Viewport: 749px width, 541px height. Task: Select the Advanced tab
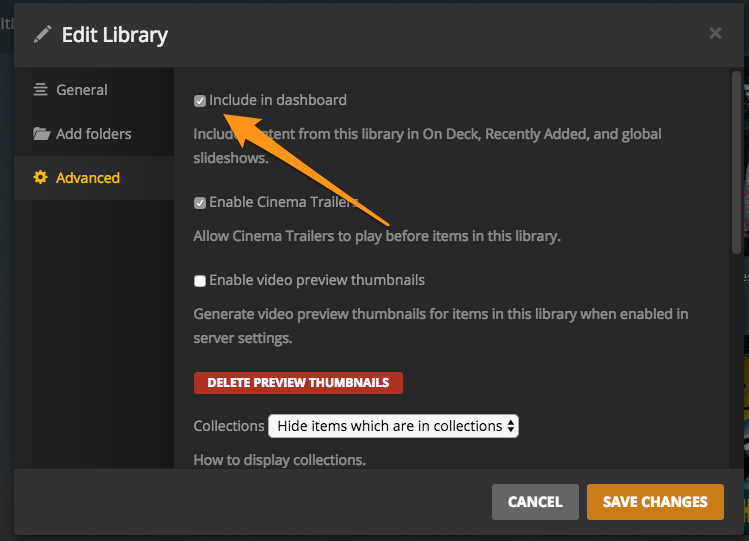click(94, 178)
